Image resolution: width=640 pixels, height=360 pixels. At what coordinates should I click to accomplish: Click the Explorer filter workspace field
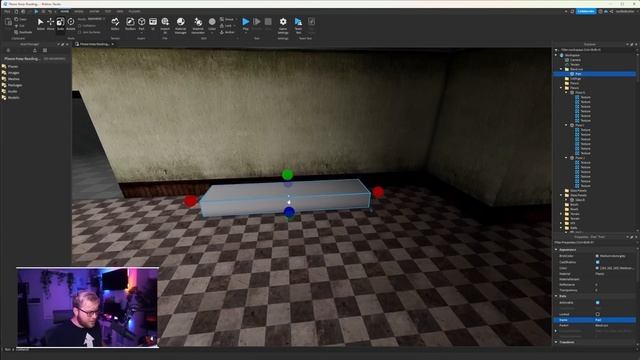(595, 50)
